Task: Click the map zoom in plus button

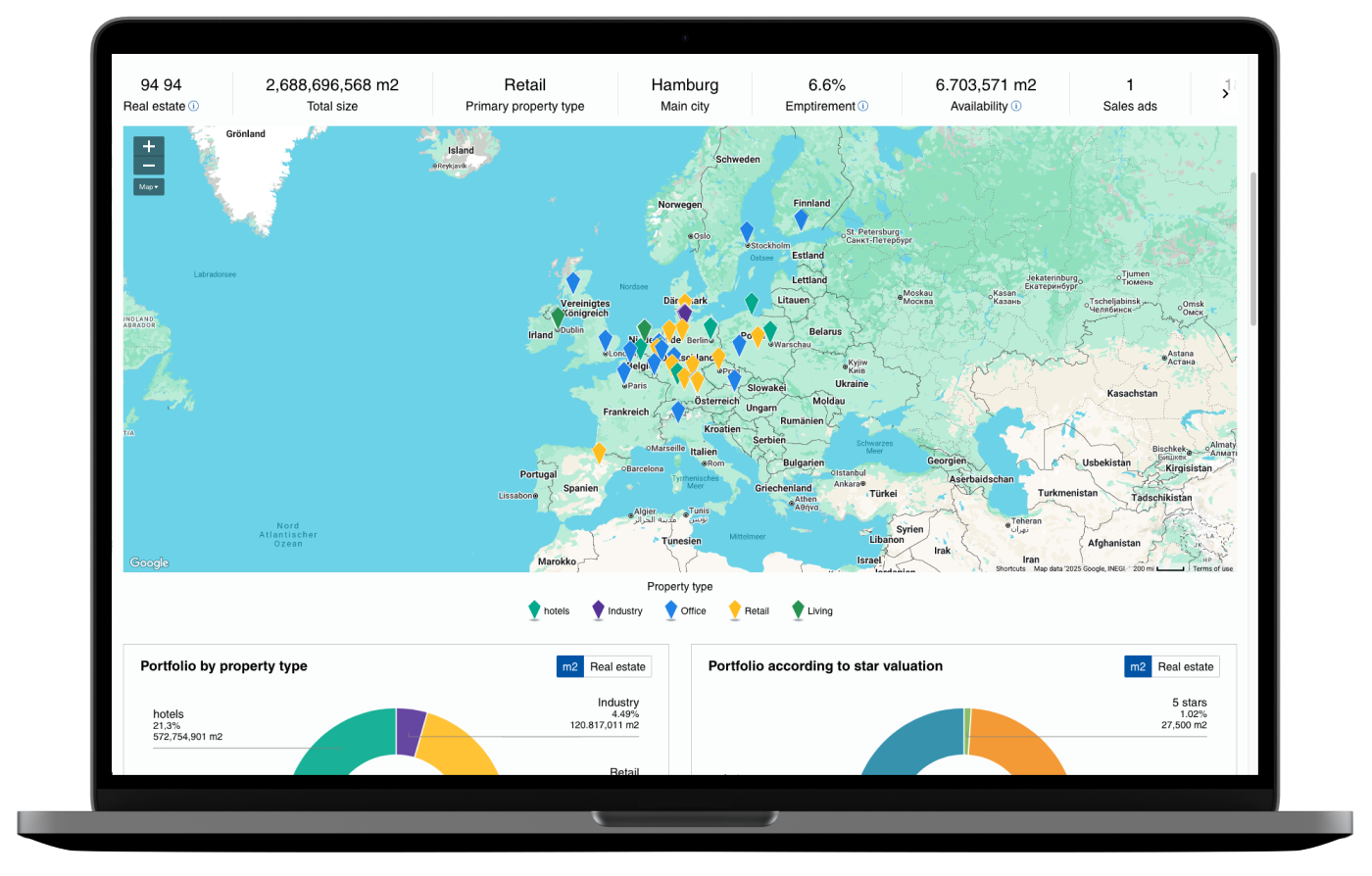Action: (149, 147)
